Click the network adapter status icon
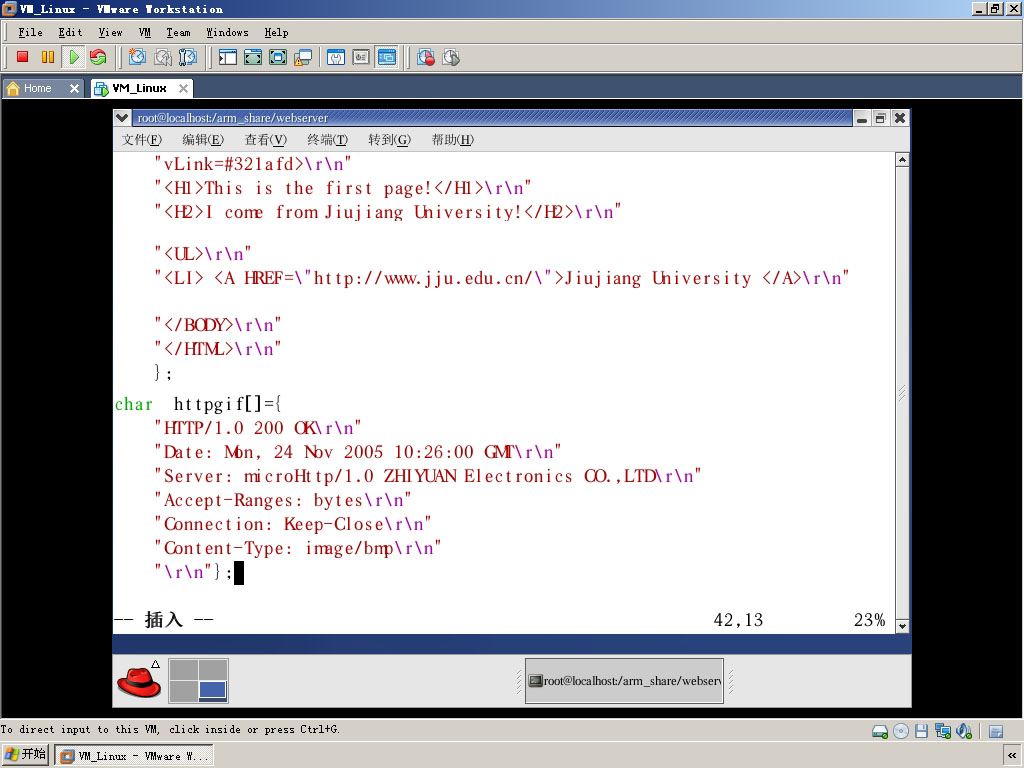Viewport: 1024px width, 768px height. [x=942, y=731]
